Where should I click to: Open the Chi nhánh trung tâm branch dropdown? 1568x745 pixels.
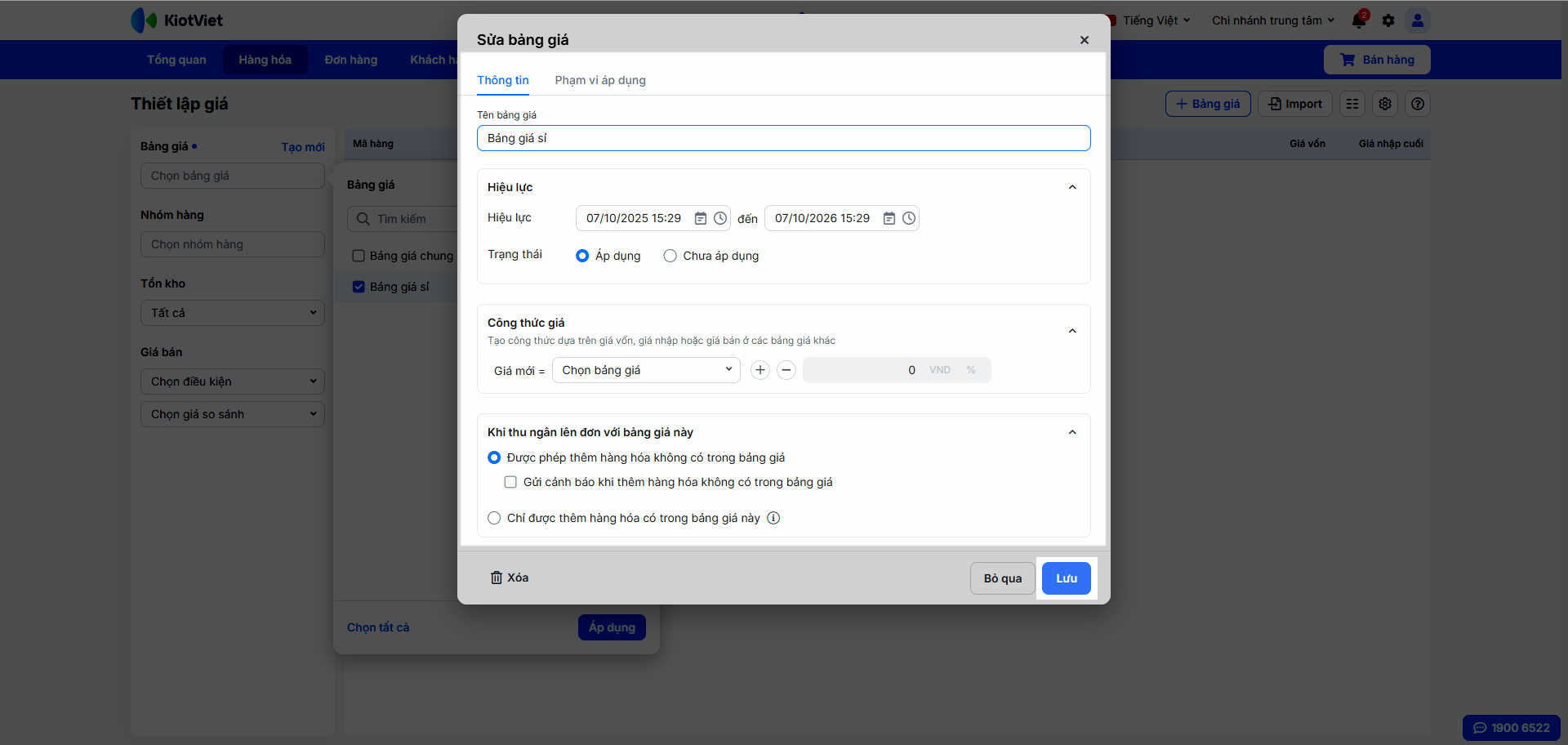click(1272, 20)
